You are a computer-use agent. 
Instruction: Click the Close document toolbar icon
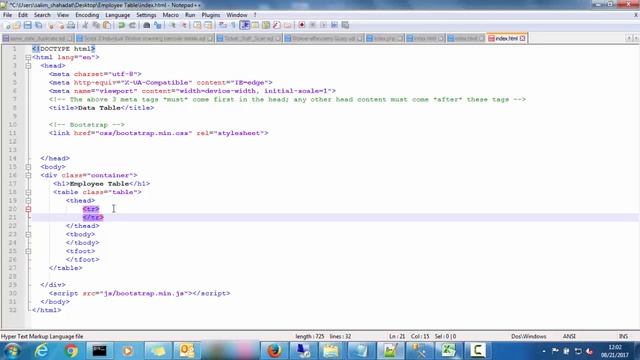coord(51,25)
